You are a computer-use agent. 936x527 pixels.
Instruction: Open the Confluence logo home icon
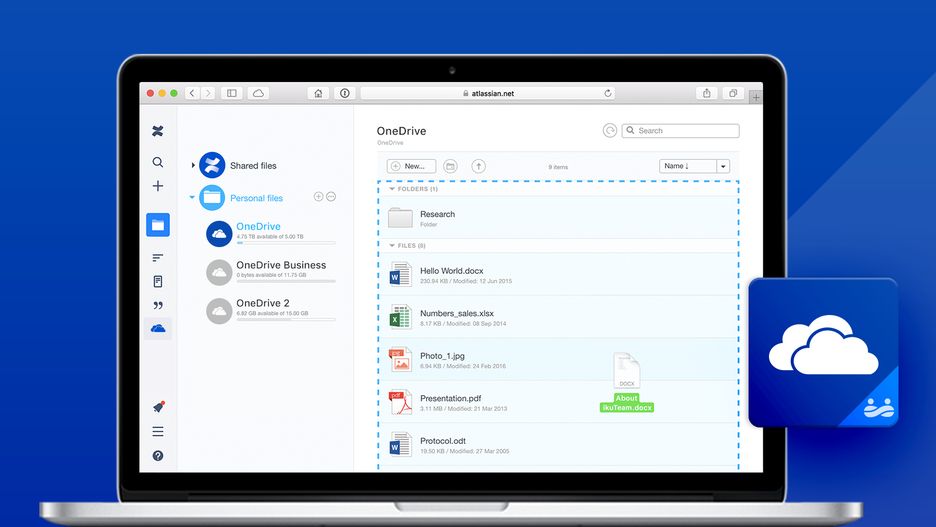(x=158, y=131)
